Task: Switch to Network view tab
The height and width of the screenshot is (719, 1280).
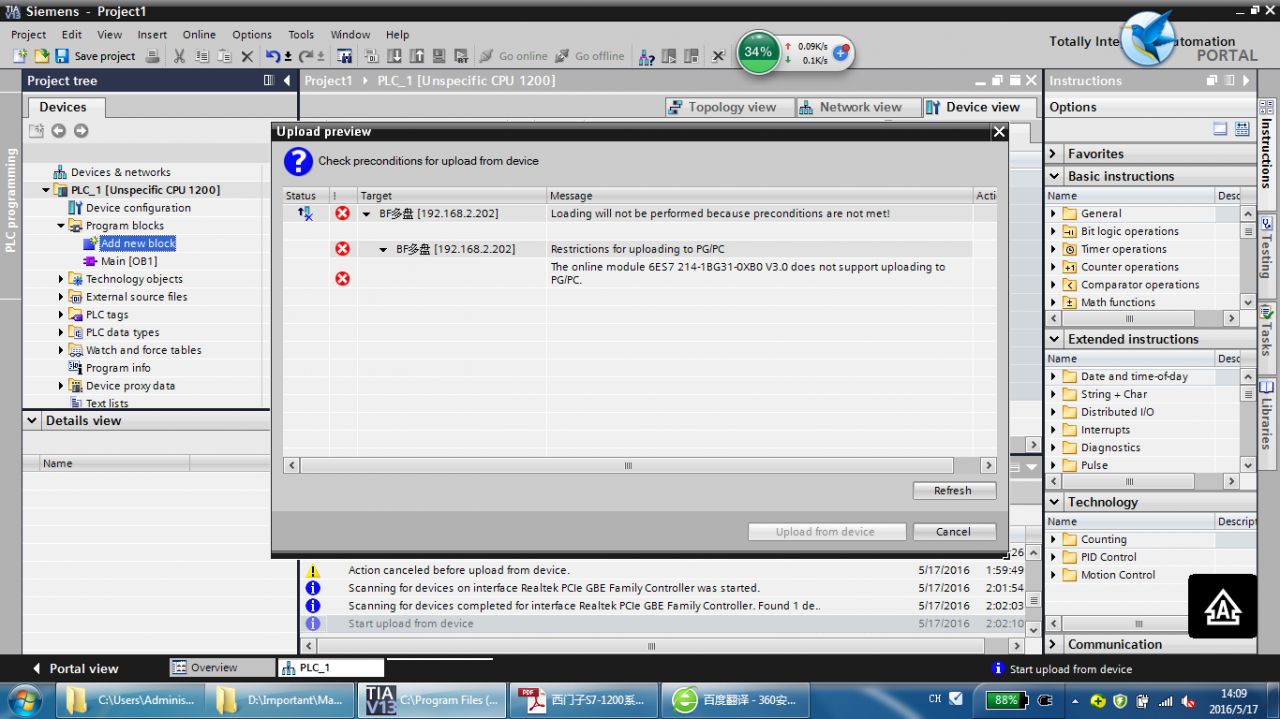Action: tap(860, 107)
